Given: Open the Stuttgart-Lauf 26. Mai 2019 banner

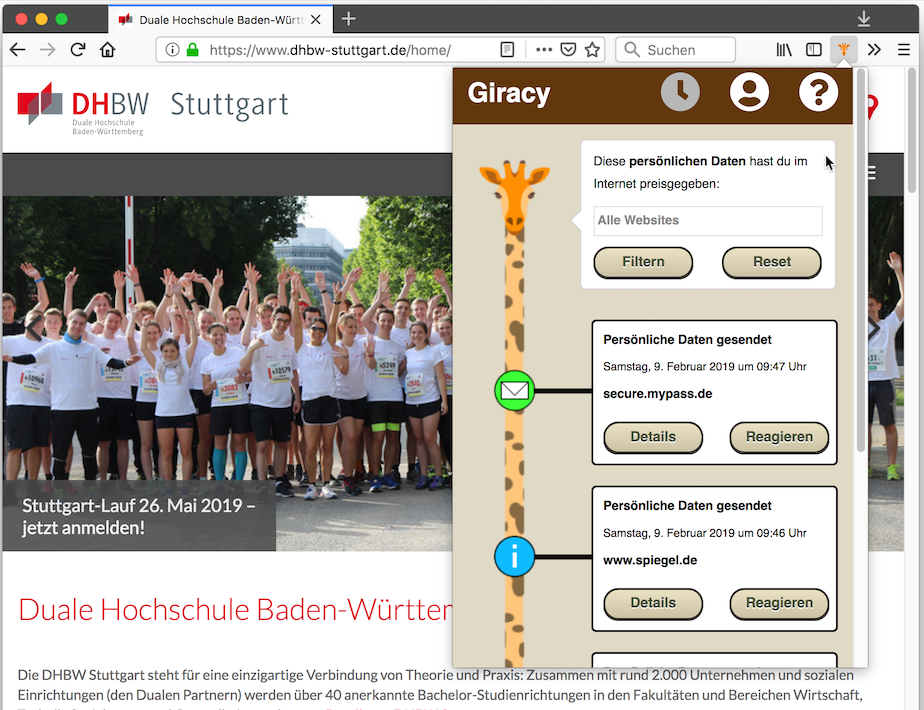Looking at the screenshot, I should (x=139, y=516).
